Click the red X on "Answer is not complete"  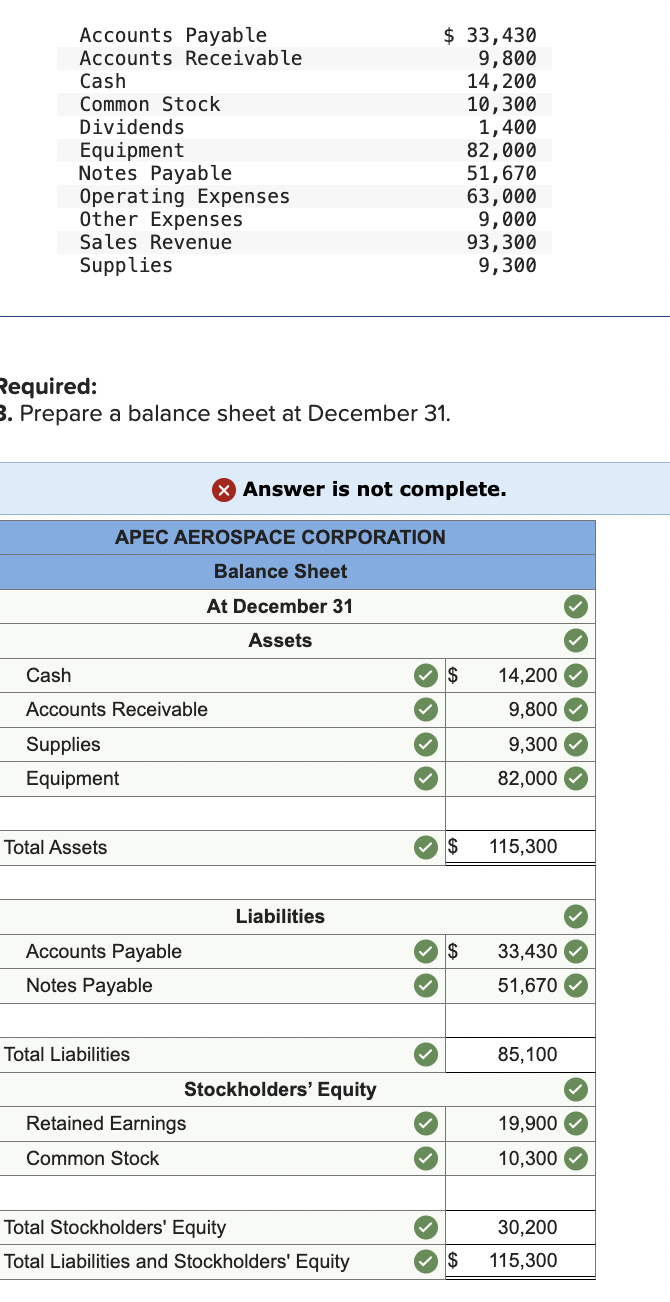click(x=224, y=489)
